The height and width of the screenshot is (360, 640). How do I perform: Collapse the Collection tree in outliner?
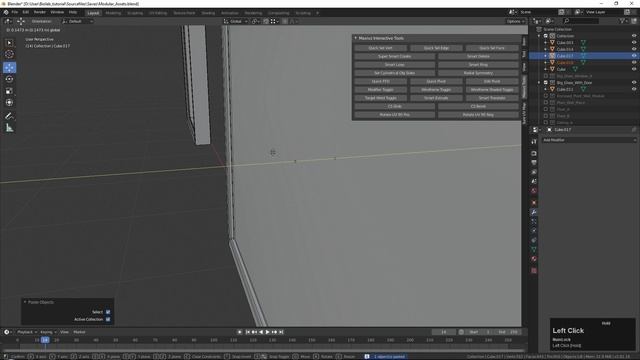click(539, 36)
